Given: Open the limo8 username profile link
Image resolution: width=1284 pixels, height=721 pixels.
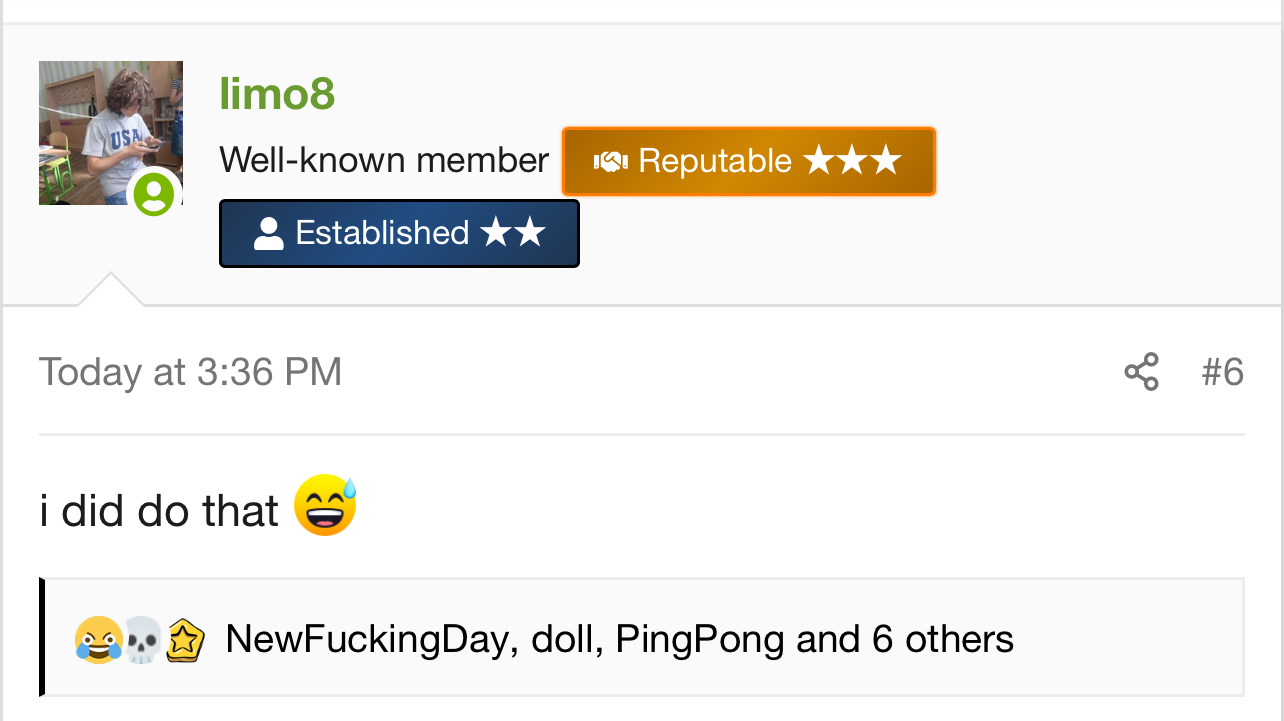Looking at the screenshot, I should click(x=277, y=95).
